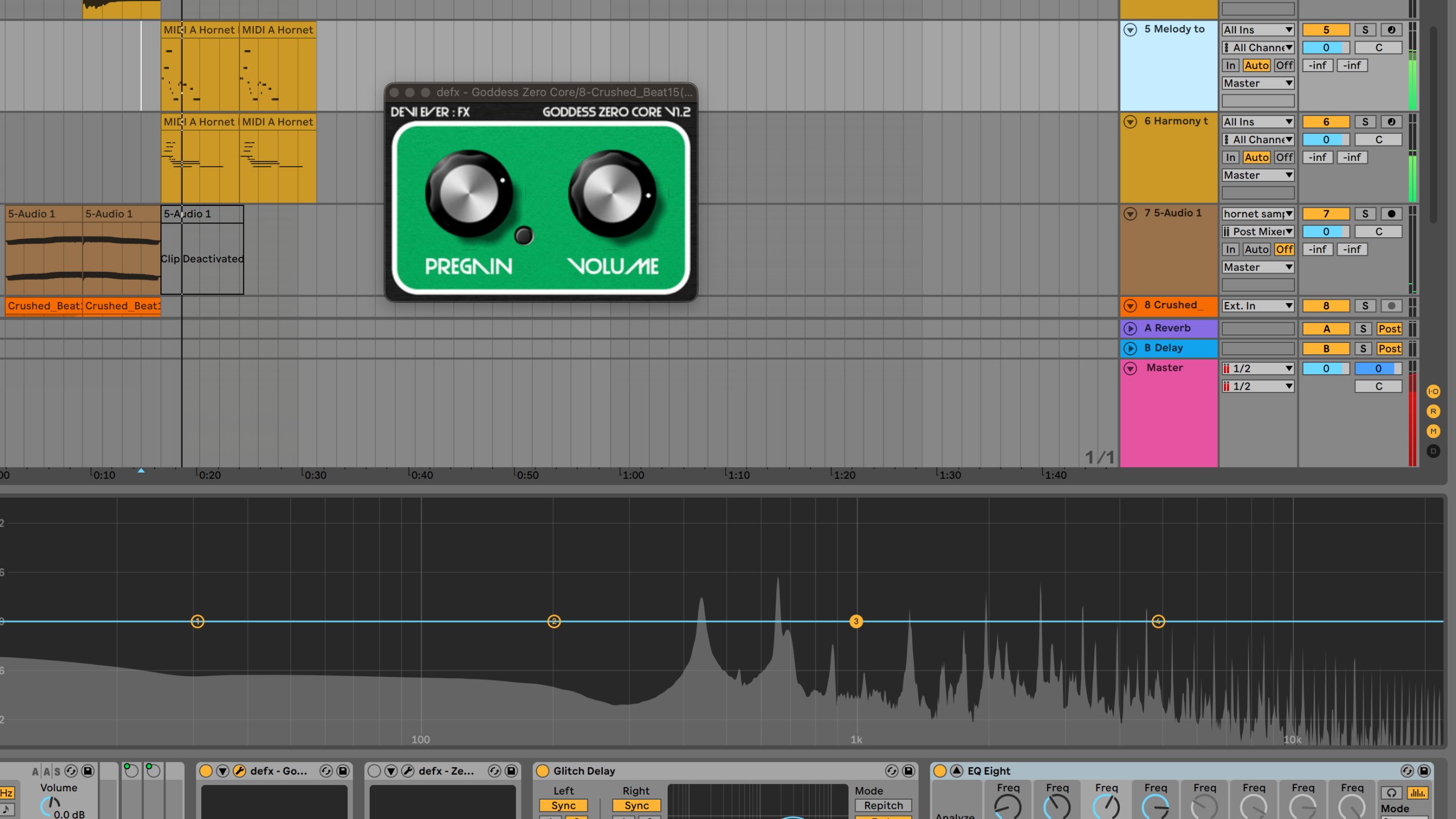Click the hot-swap icon on defx - Go... device
Viewport: 1456px width, 819px height.
(326, 771)
